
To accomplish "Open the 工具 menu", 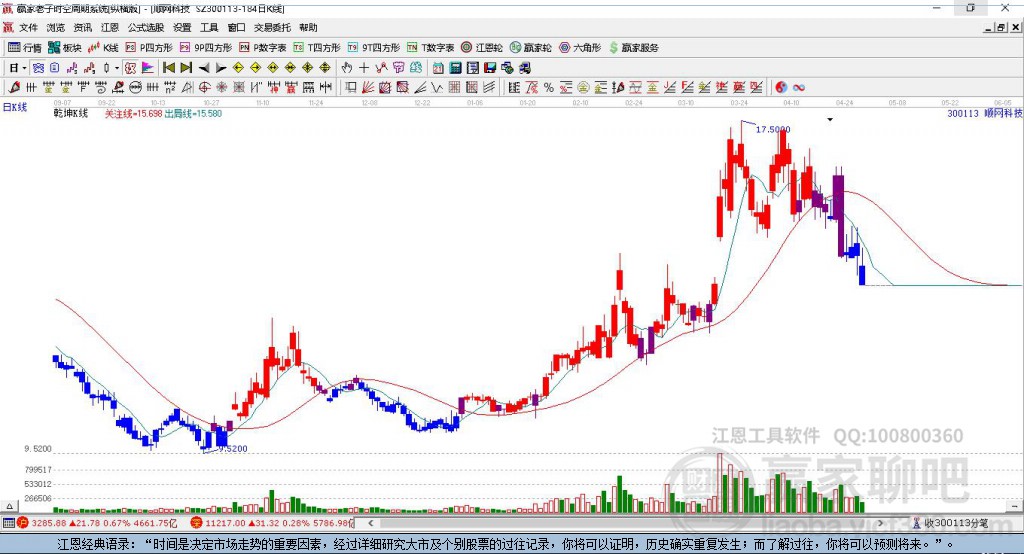I will pyautogui.click(x=209, y=27).
